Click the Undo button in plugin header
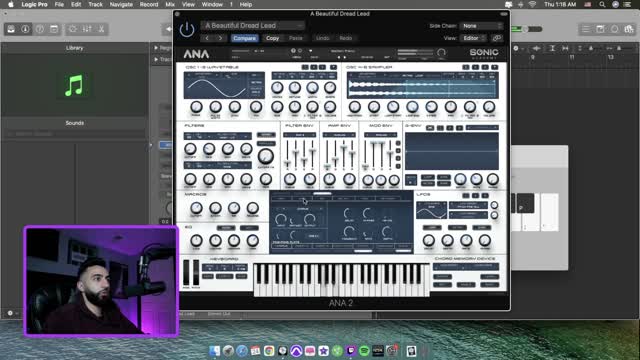 322,38
